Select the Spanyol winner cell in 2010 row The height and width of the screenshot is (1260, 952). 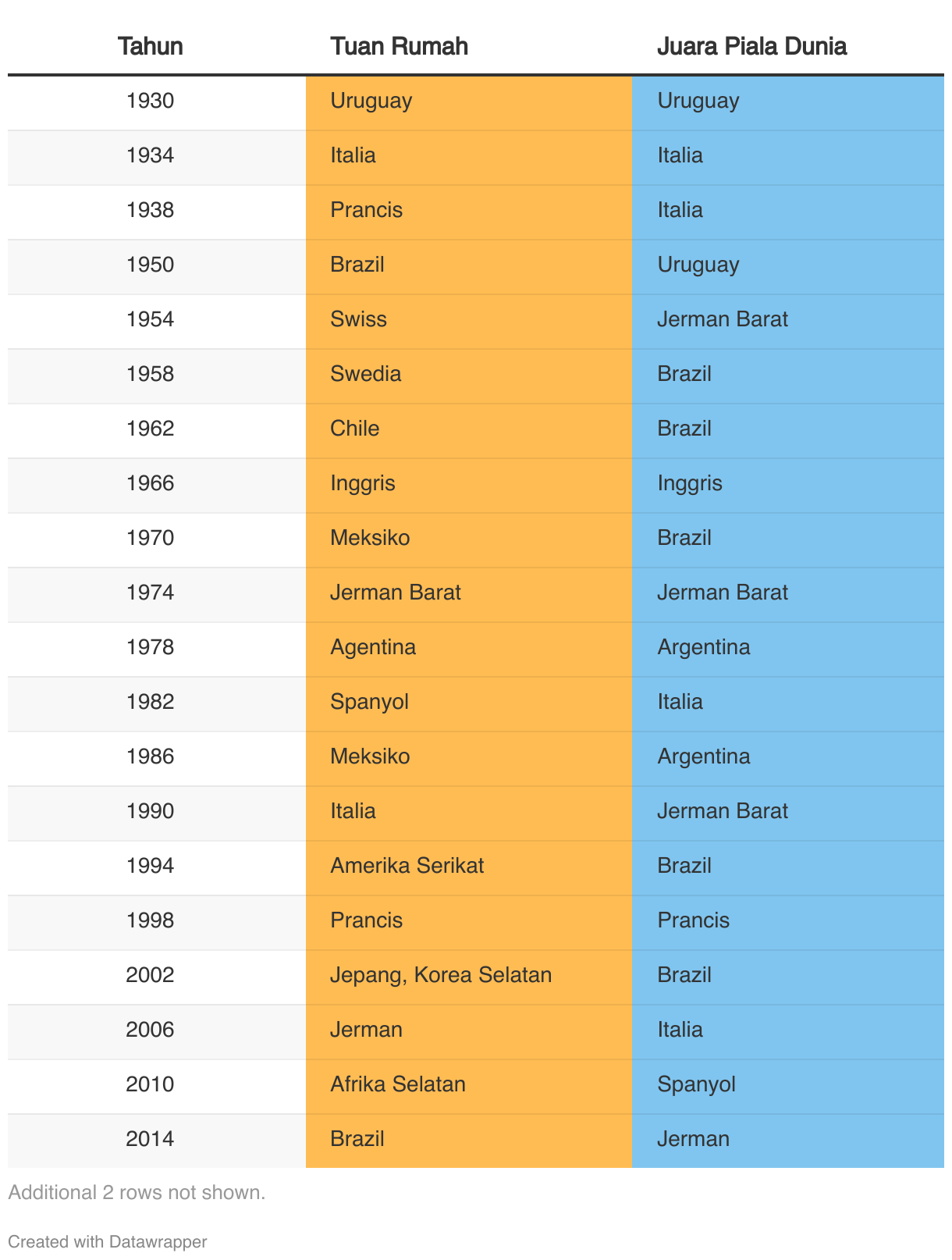pyautogui.click(x=788, y=1085)
